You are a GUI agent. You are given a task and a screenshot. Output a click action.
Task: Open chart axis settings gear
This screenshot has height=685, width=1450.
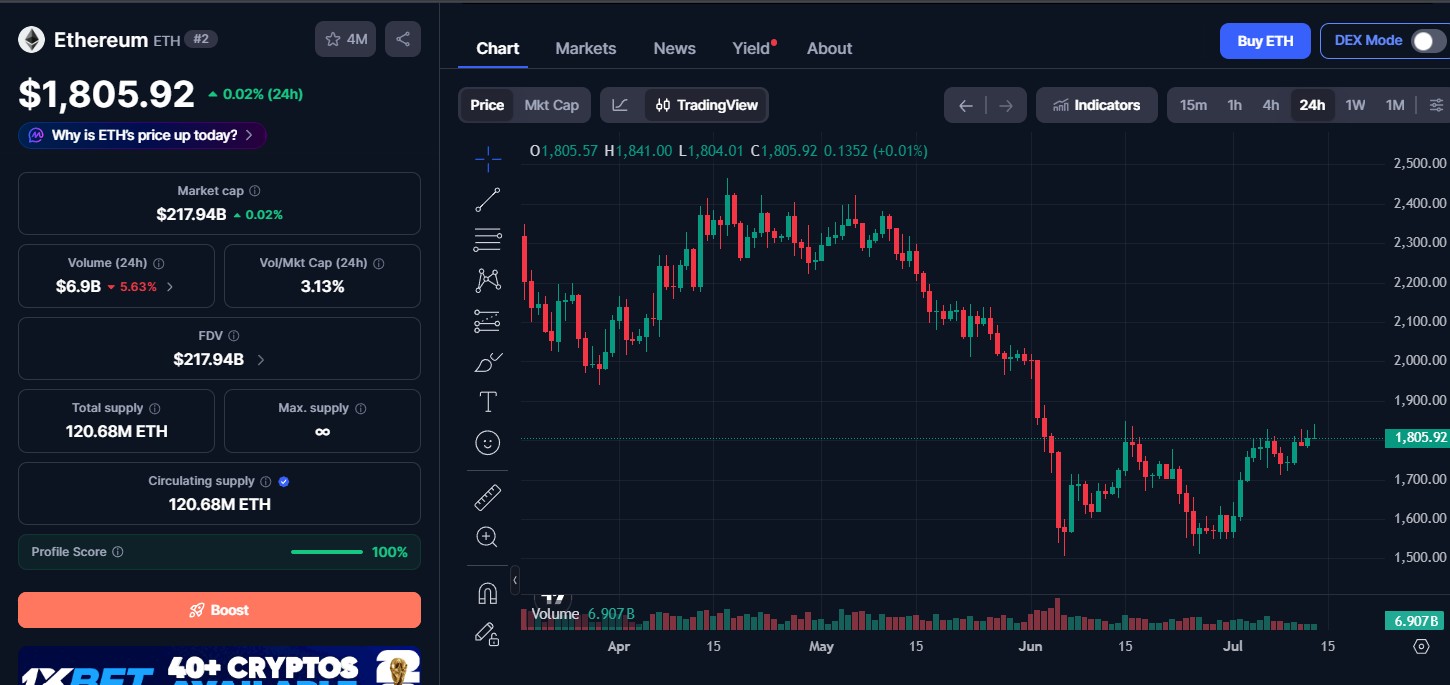point(1421,646)
